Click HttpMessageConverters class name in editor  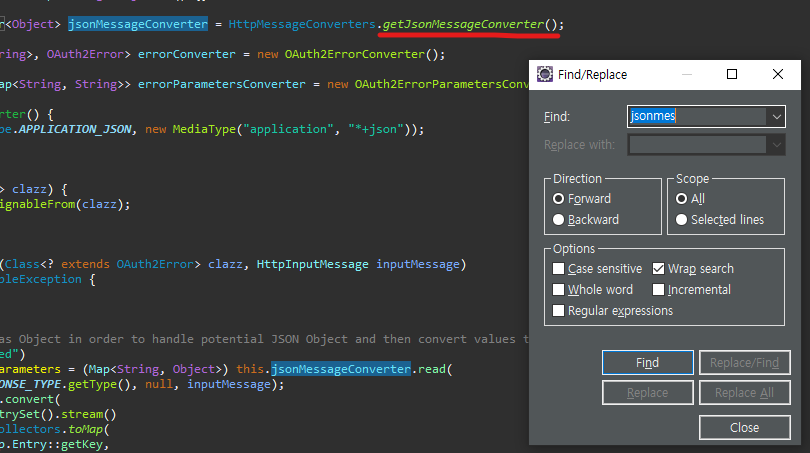pyautogui.click(x=302, y=24)
